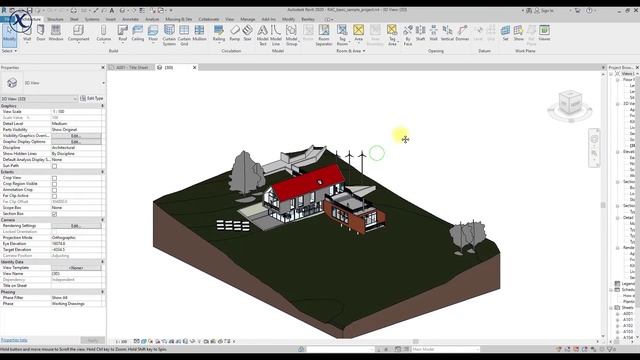Choose the Model Line tool
Screen dimensions: 640x360
276,35
